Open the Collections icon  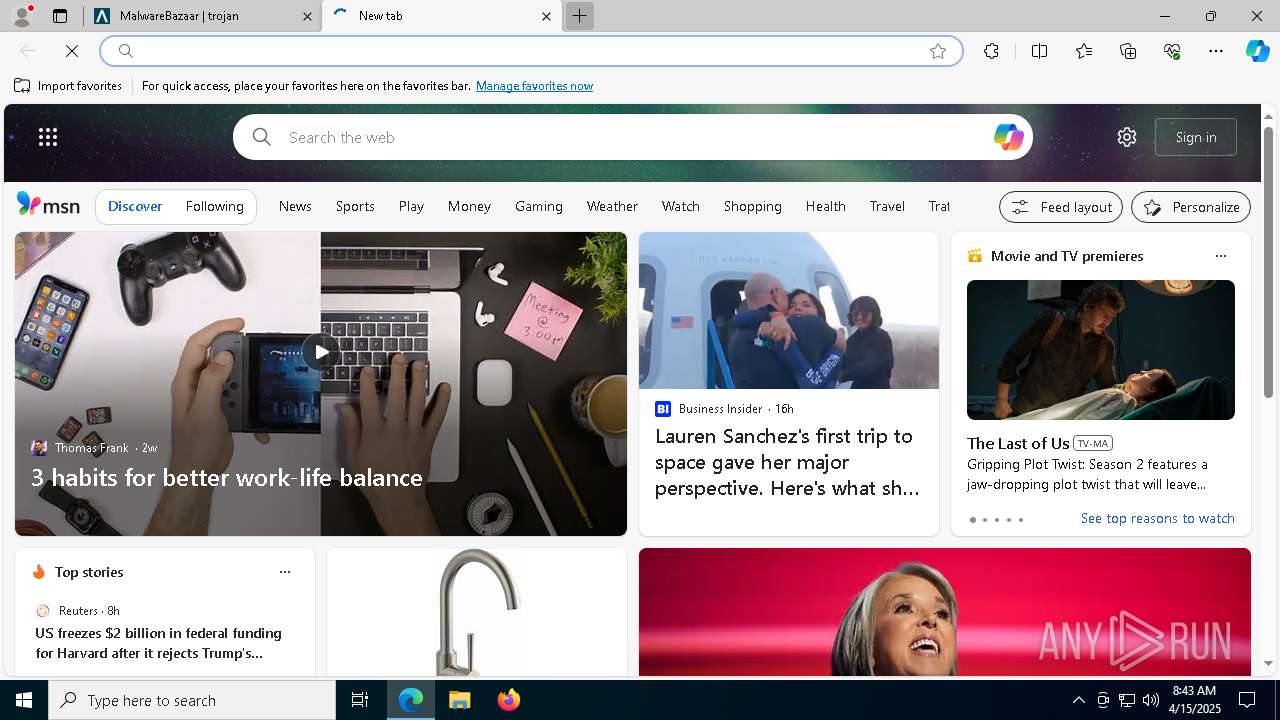1128,51
